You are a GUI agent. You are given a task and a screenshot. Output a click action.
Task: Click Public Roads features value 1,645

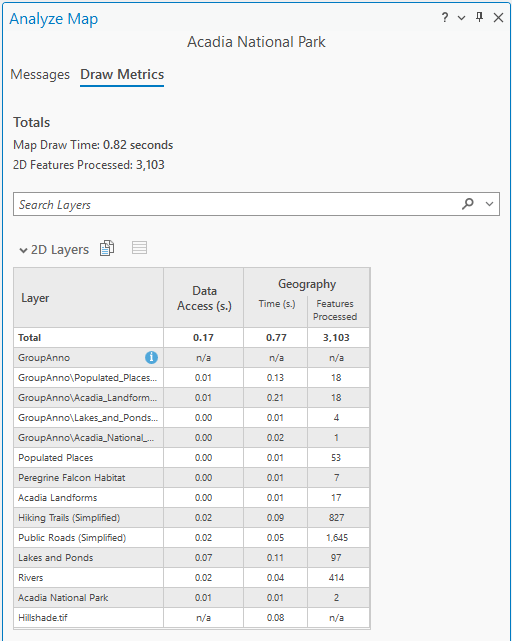[337, 538]
